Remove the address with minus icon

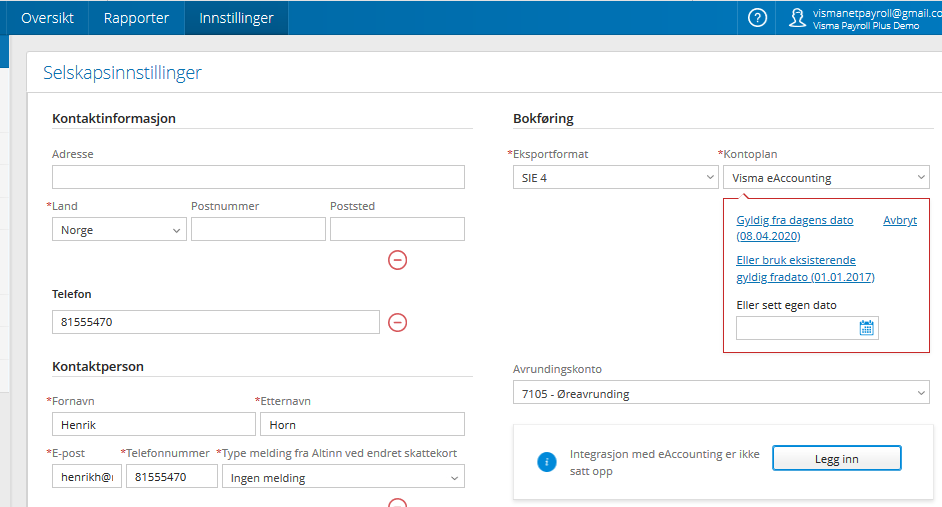point(397,260)
